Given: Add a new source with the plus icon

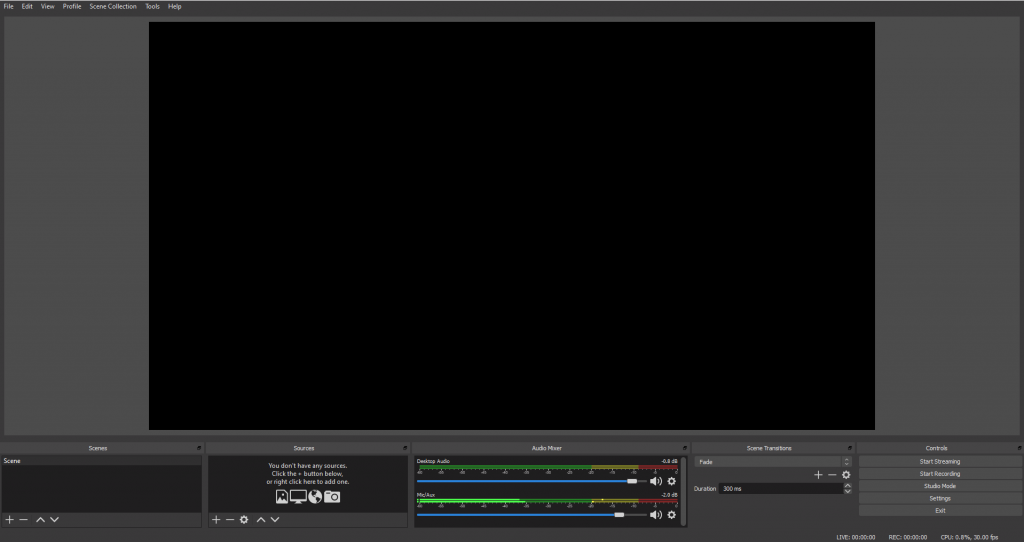Looking at the screenshot, I should pos(216,520).
